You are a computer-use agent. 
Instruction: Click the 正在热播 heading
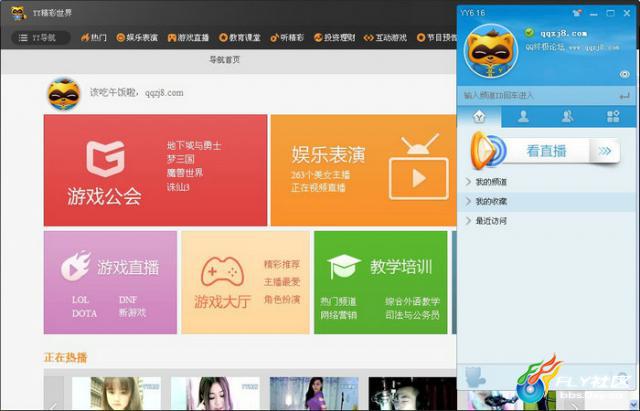65,358
